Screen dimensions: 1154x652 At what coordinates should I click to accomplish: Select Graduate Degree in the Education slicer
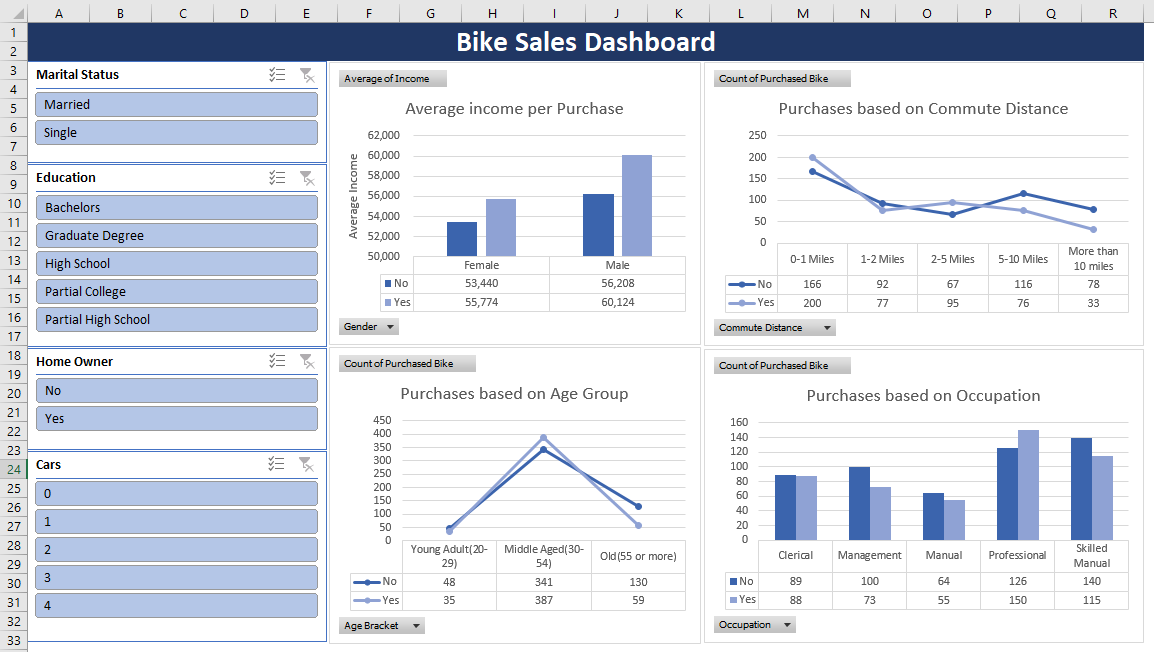click(176, 235)
